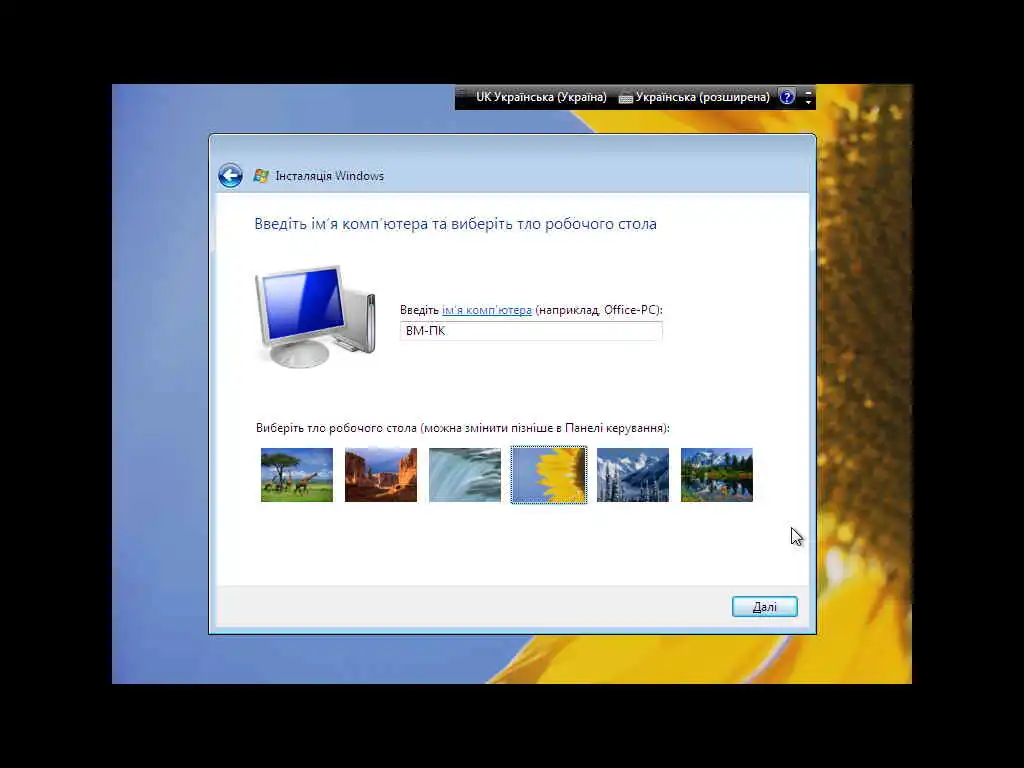Click the keyboard layout icon in language bar
The width and height of the screenshot is (1024, 768).
[626, 98]
